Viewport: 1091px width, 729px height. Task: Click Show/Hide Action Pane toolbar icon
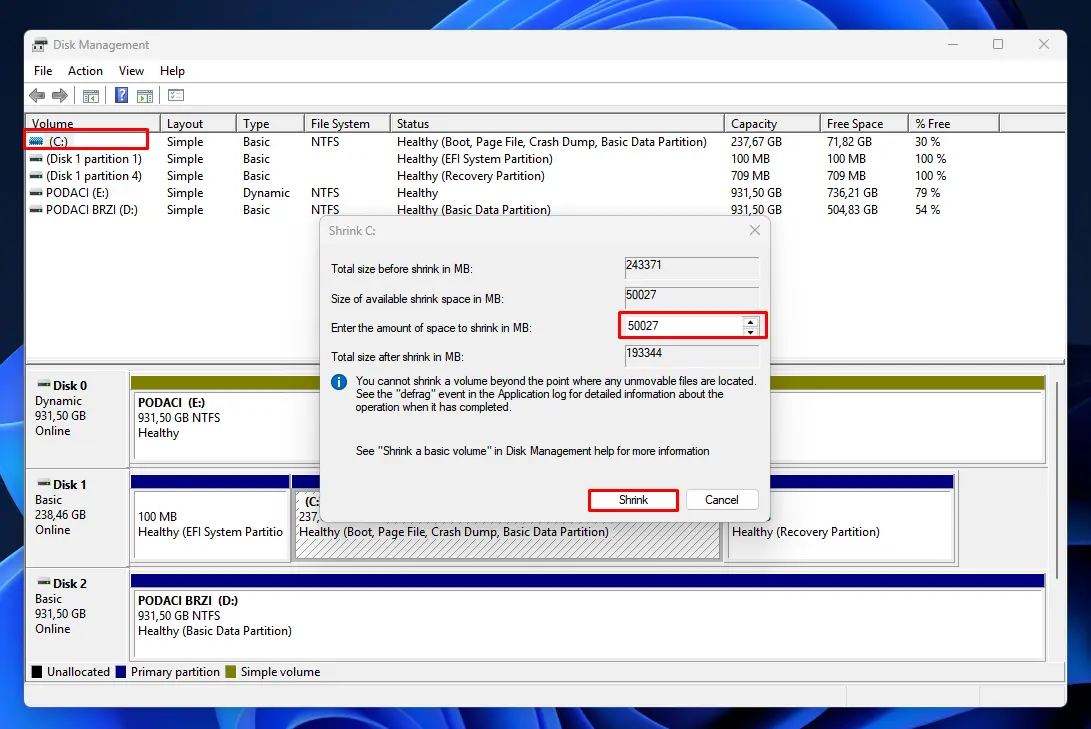point(145,96)
